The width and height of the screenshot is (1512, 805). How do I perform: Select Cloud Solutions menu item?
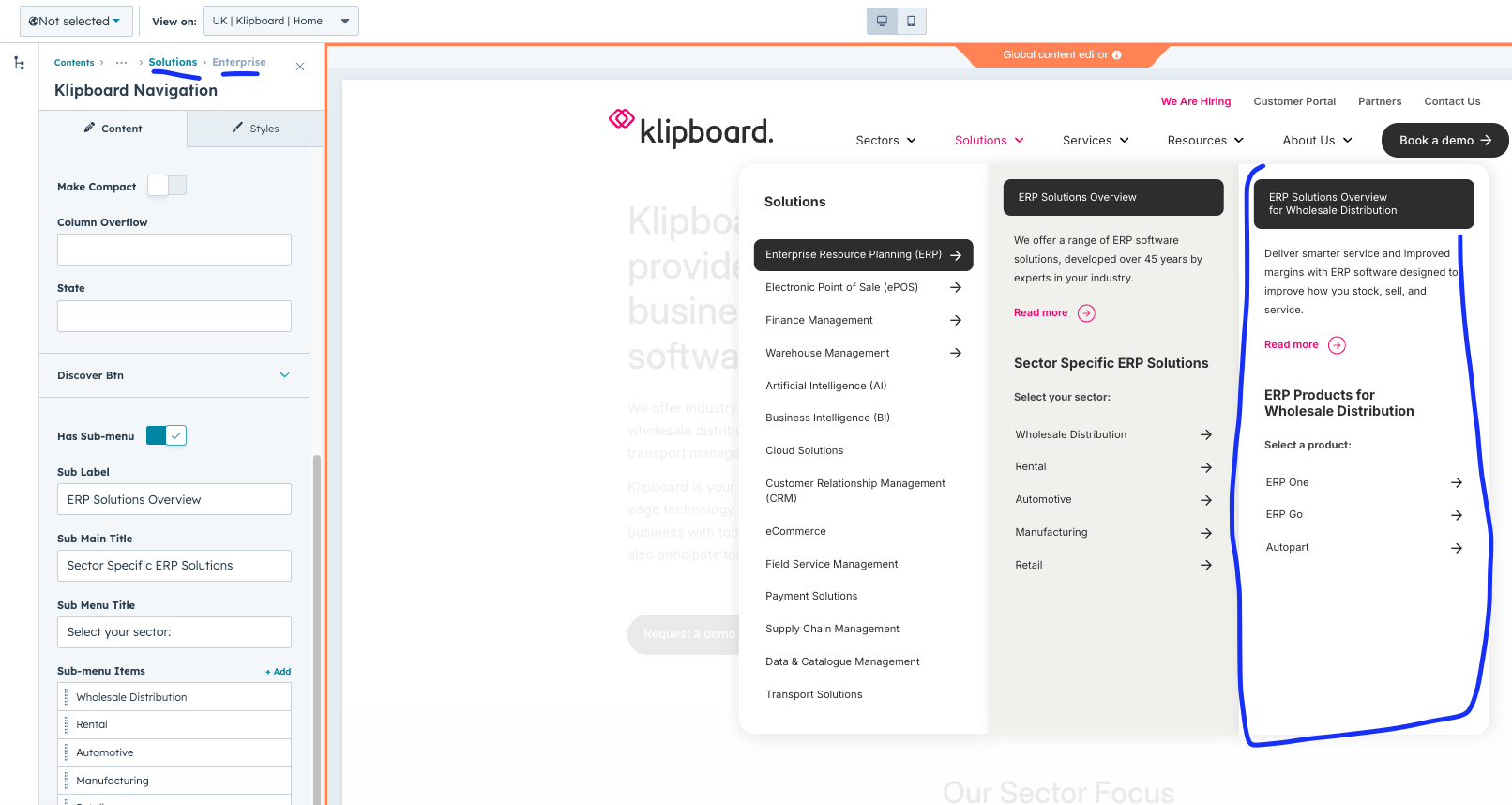(x=804, y=451)
